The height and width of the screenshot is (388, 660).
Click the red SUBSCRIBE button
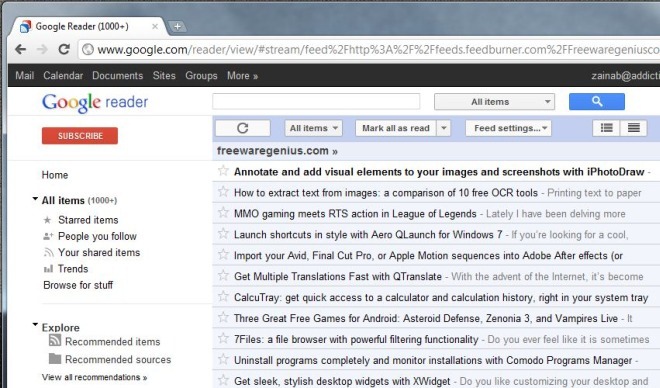click(x=80, y=136)
